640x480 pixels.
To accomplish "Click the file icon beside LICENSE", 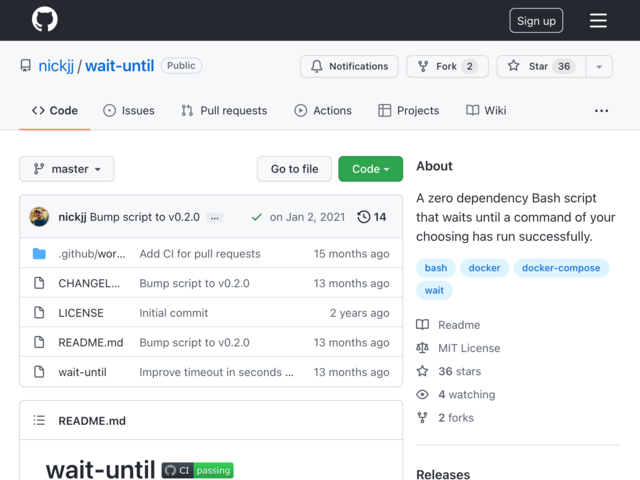I will tap(39, 313).
